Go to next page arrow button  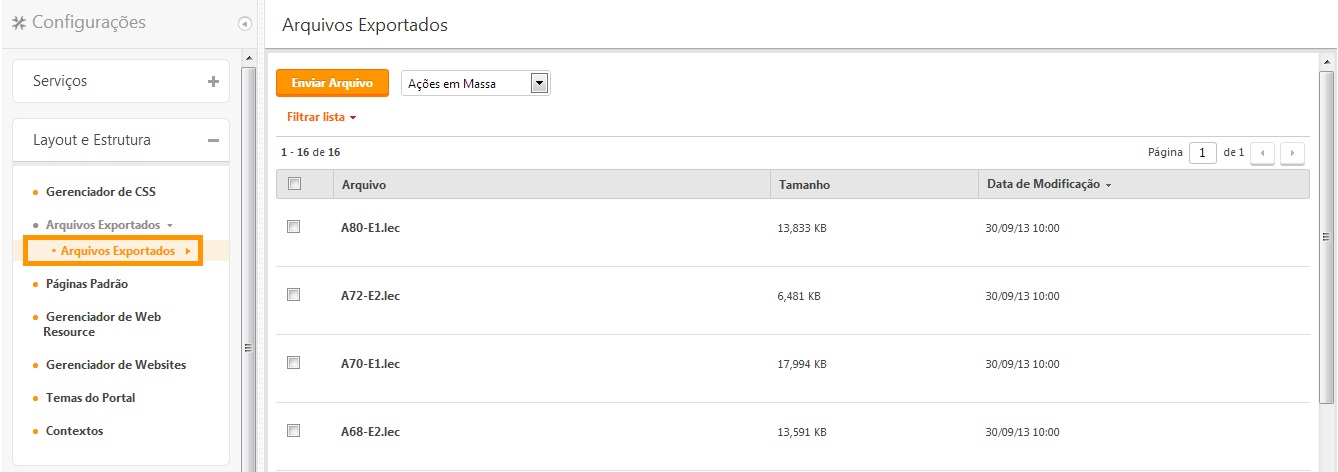pos(1293,153)
